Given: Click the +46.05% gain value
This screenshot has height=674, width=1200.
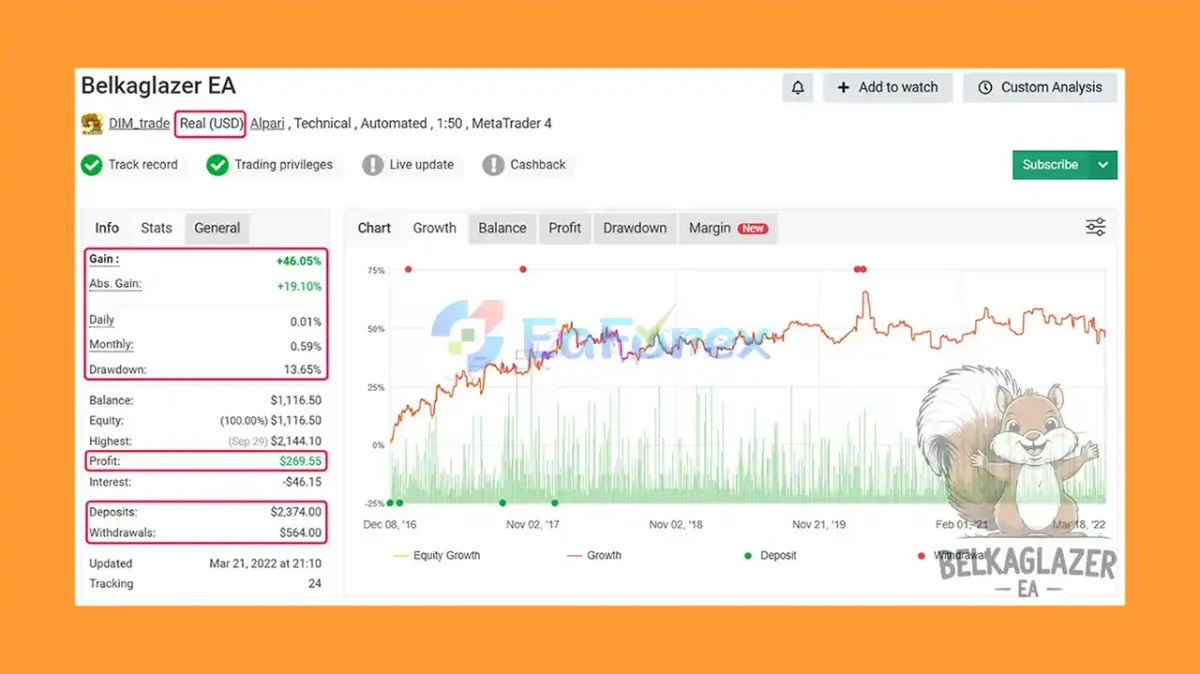Looking at the screenshot, I should tap(299, 261).
